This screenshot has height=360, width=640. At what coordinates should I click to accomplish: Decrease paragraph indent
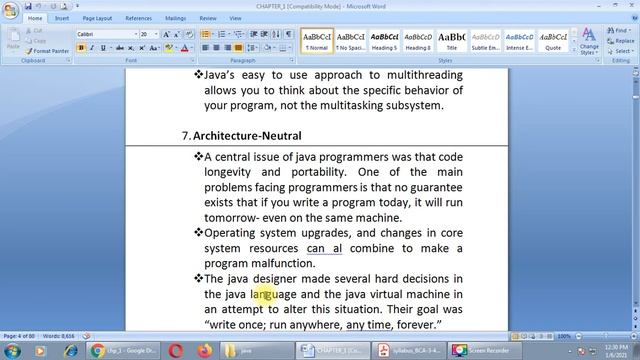pyautogui.click(x=253, y=34)
